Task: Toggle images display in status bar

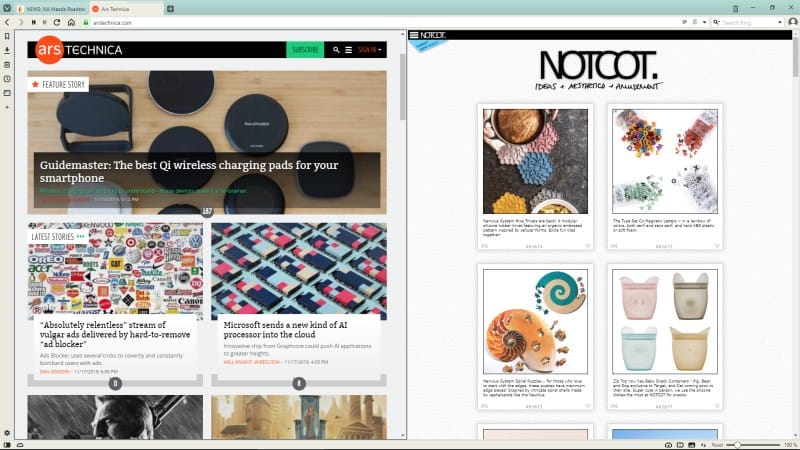Action: coord(691,445)
